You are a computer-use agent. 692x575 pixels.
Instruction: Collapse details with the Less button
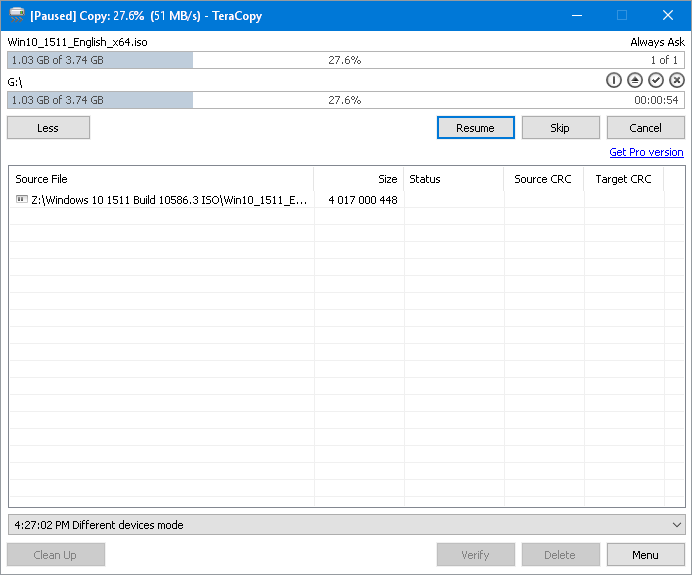[x=49, y=128]
